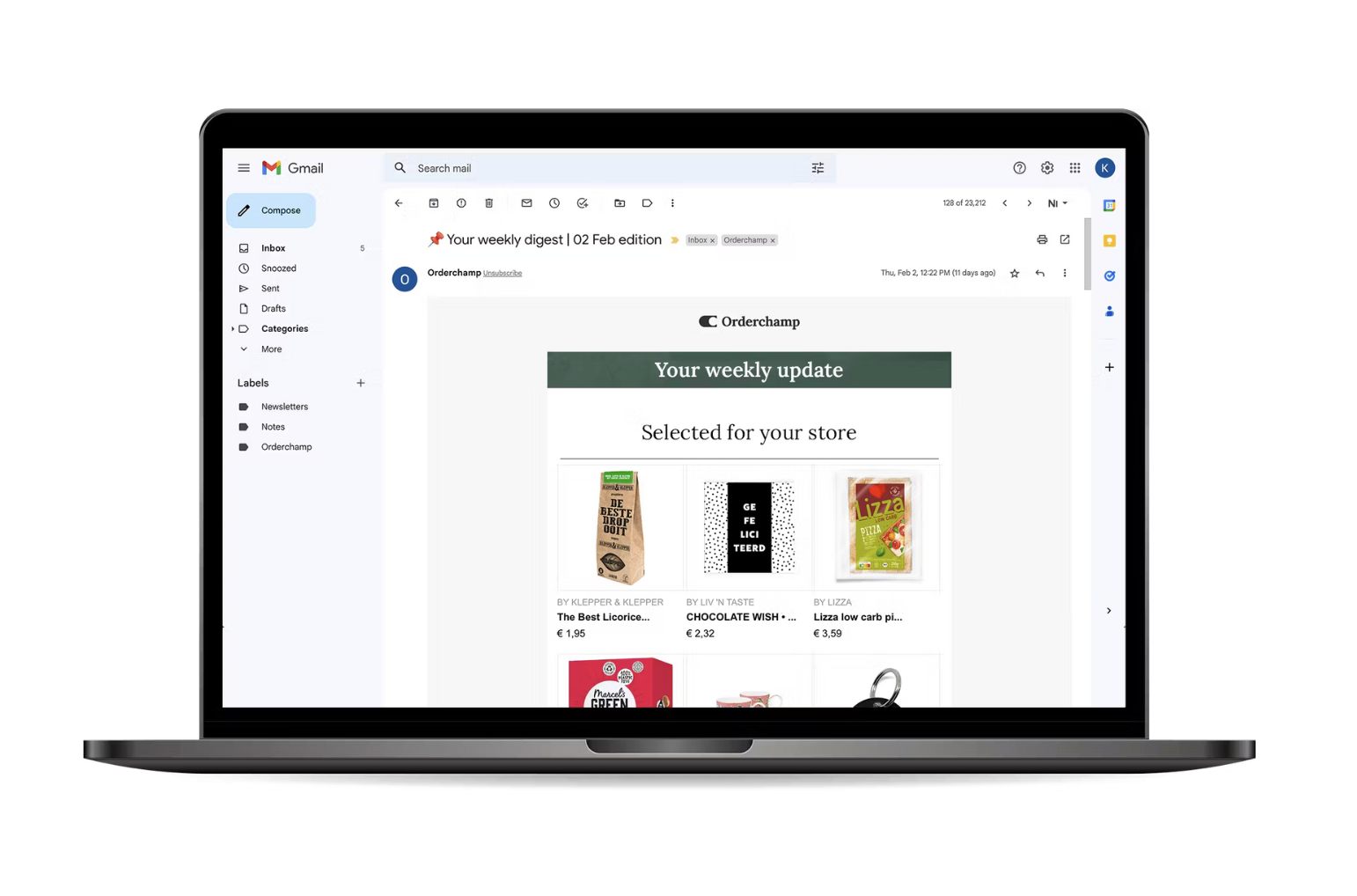Image resolution: width=1357 pixels, height=896 pixels.
Task: Open the CHOCOLATE WISH product image
Action: 749,527
